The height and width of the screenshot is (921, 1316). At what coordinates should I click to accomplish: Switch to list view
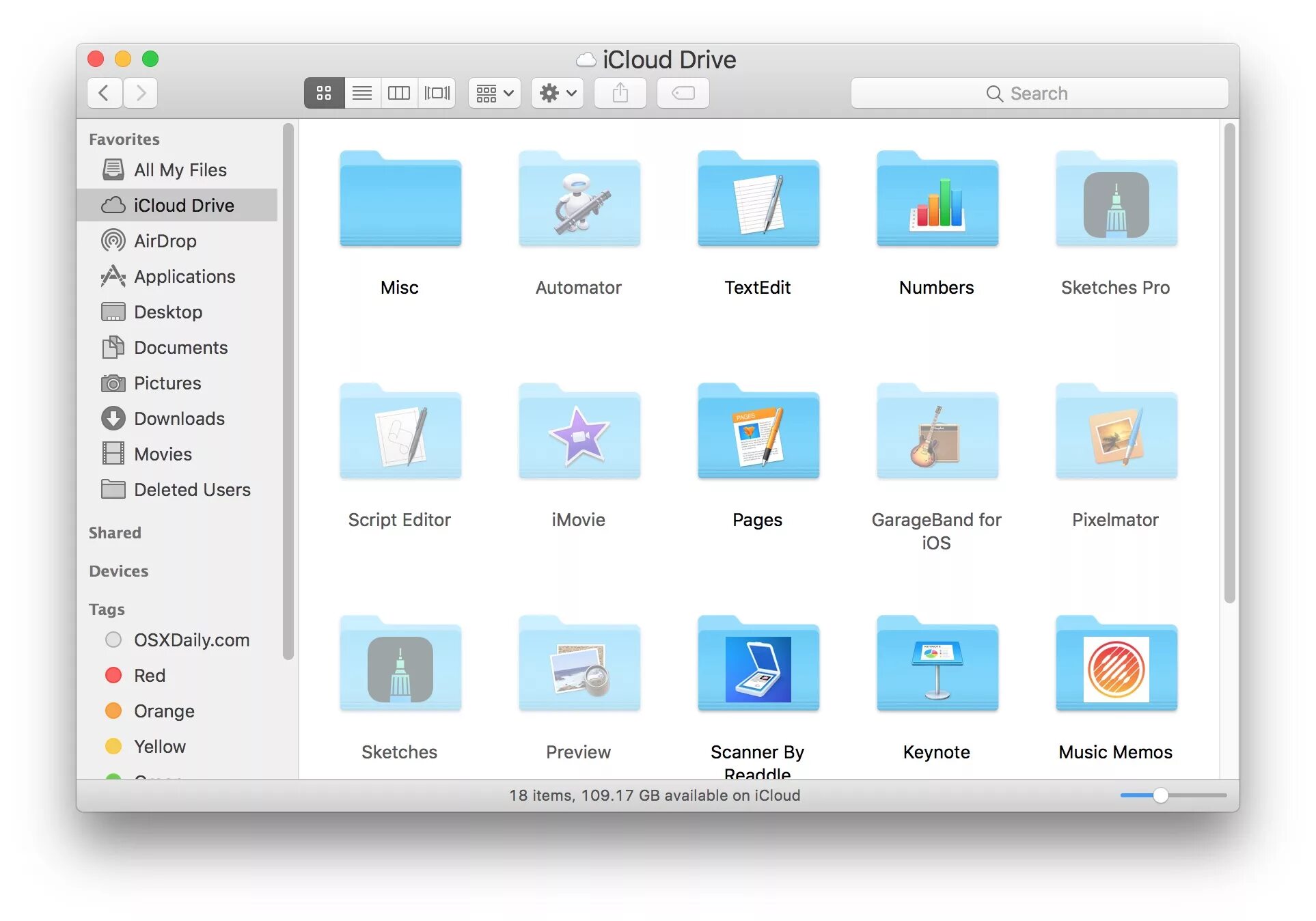[362, 93]
